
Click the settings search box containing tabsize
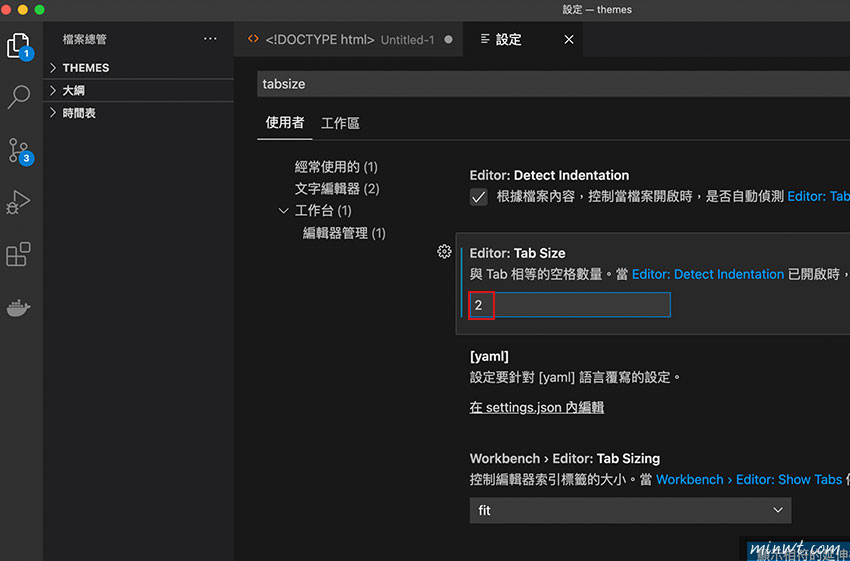[553, 84]
